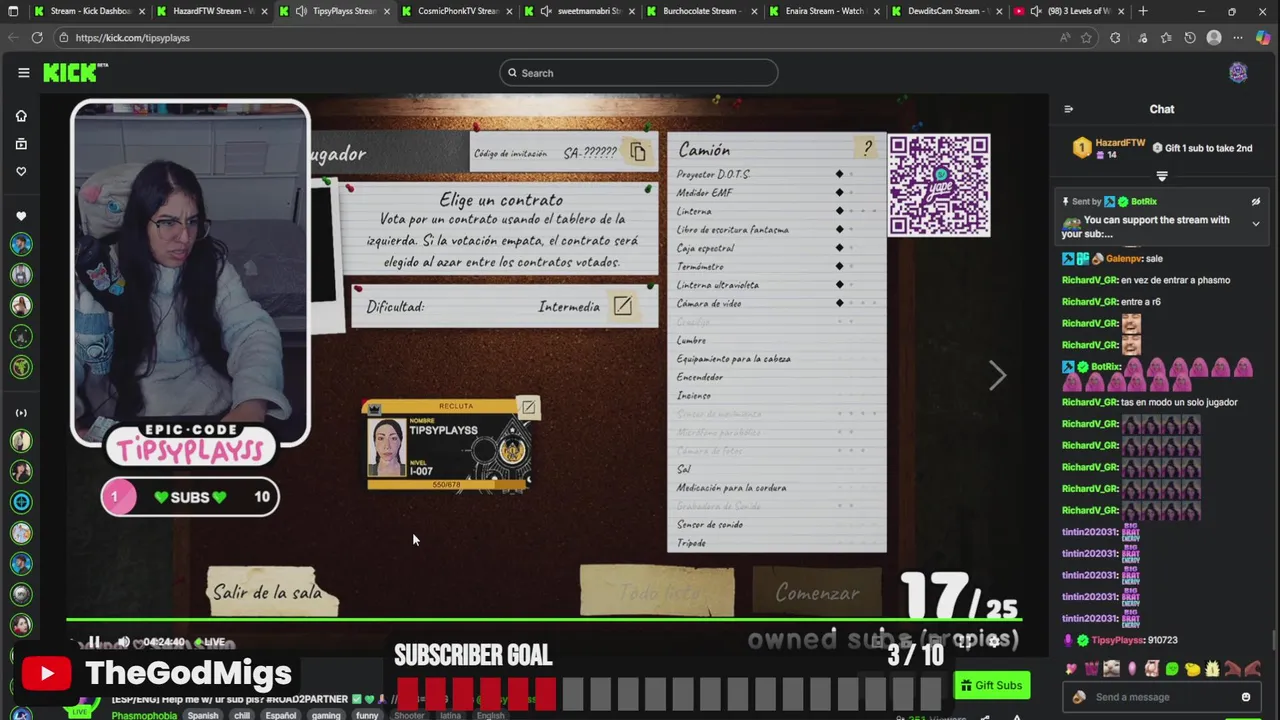Image resolution: width=1280 pixels, height=720 pixels.
Task: Copy the invitation code icon
Action: point(637,152)
